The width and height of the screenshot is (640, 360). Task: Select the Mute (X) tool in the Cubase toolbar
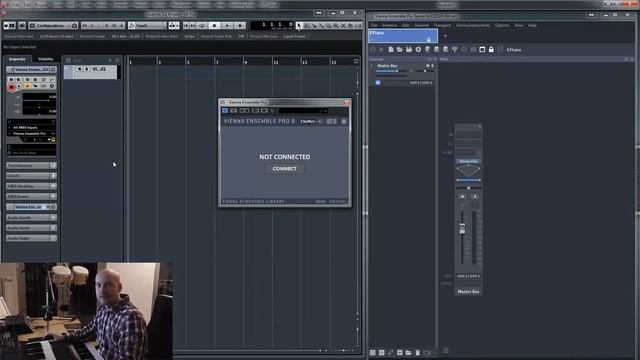coord(343,25)
